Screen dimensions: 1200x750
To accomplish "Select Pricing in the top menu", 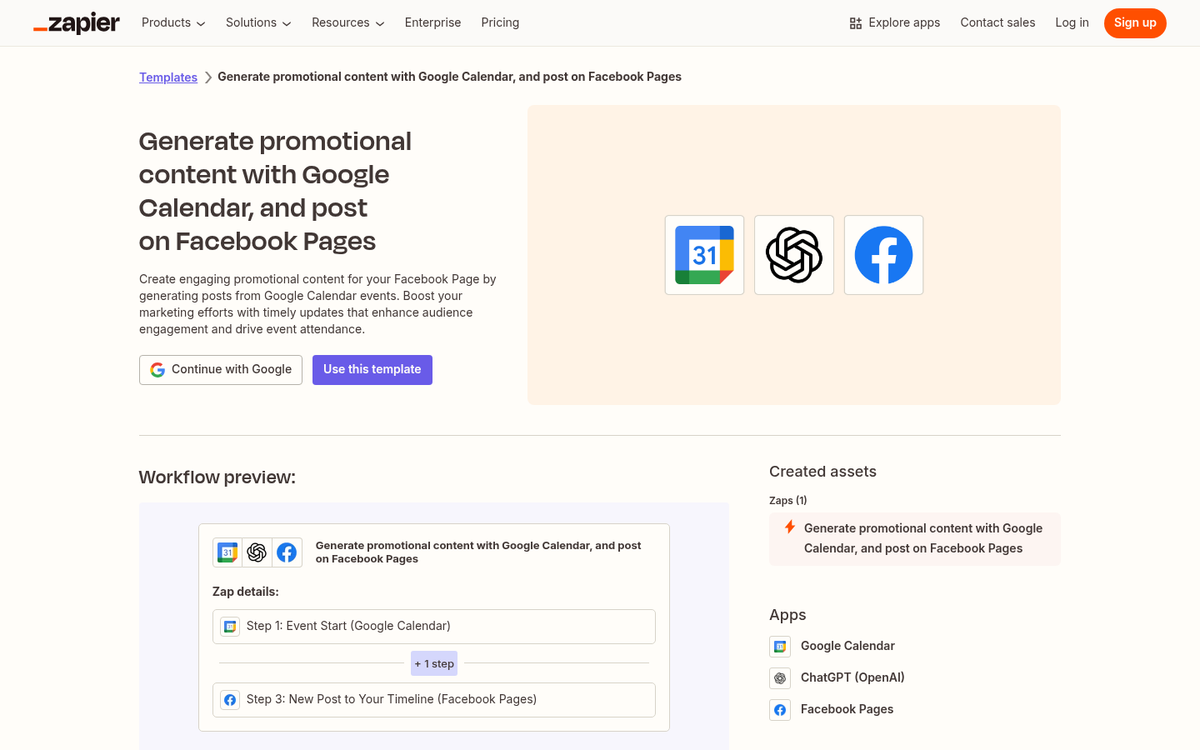I will (500, 22).
